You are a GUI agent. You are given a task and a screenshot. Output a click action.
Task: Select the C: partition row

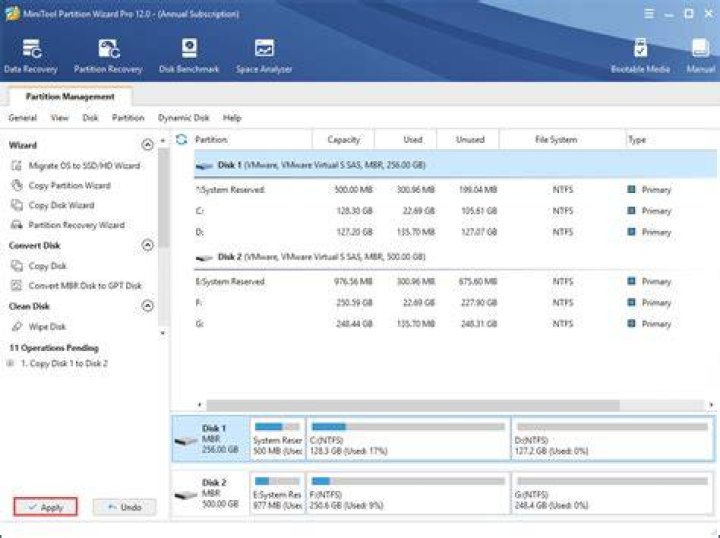[455, 211]
